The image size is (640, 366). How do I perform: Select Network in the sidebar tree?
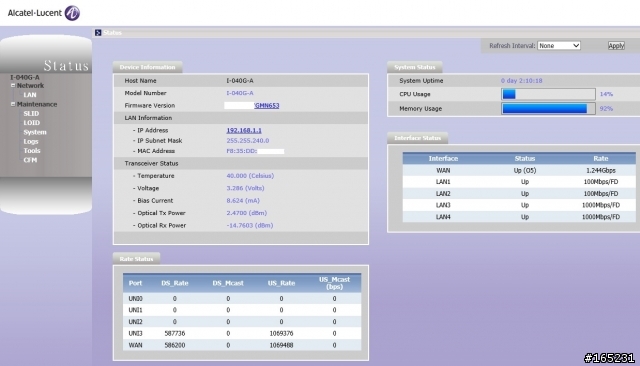[x=30, y=86]
